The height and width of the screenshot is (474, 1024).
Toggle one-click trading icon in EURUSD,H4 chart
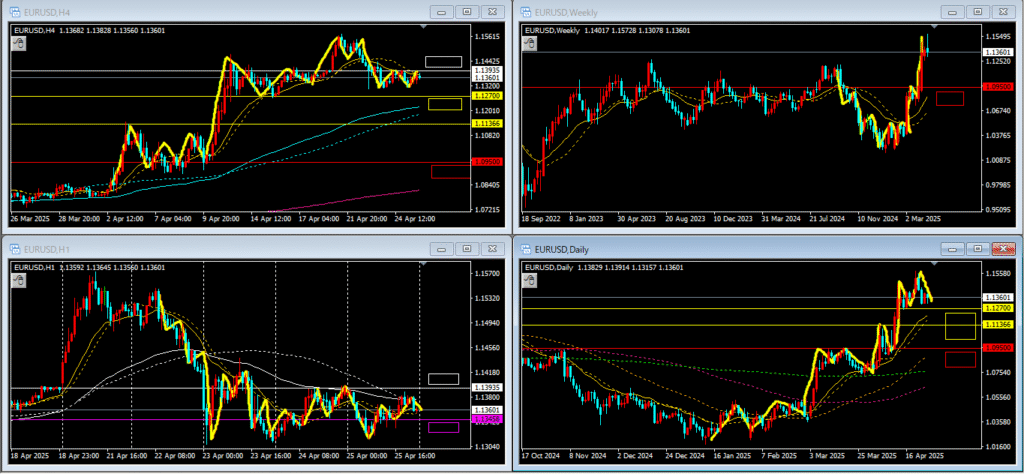click(x=19, y=44)
